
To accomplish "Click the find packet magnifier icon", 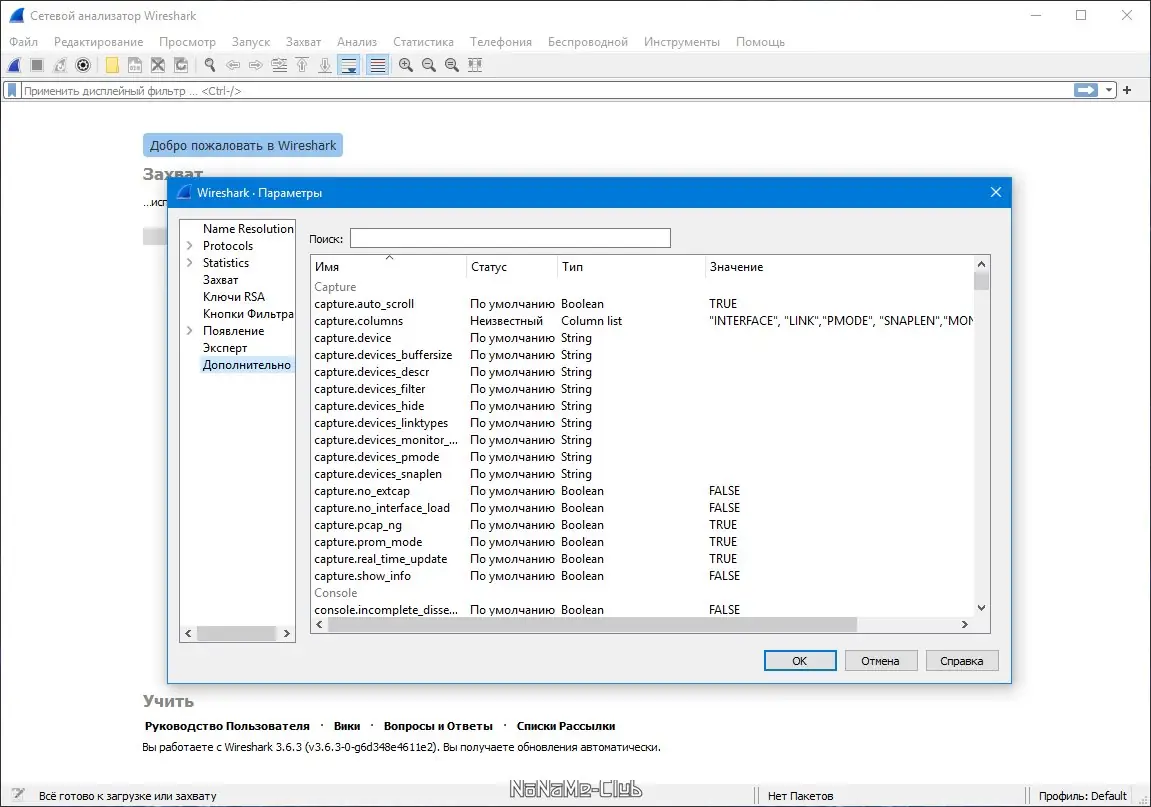I will 210,65.
